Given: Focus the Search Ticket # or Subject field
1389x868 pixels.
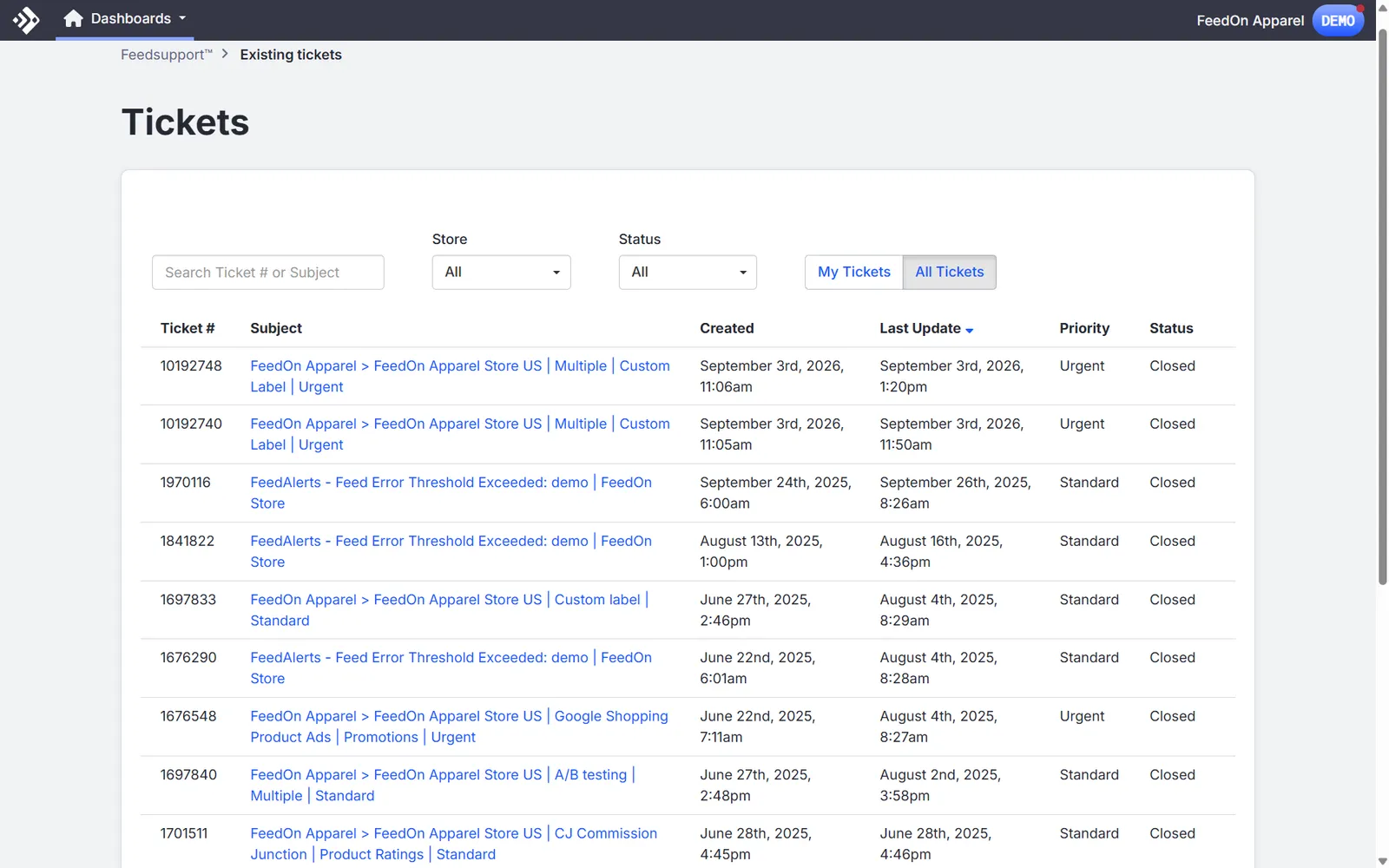Looking at the screenshot, I should pyautogui.click(x=268, y=273).
